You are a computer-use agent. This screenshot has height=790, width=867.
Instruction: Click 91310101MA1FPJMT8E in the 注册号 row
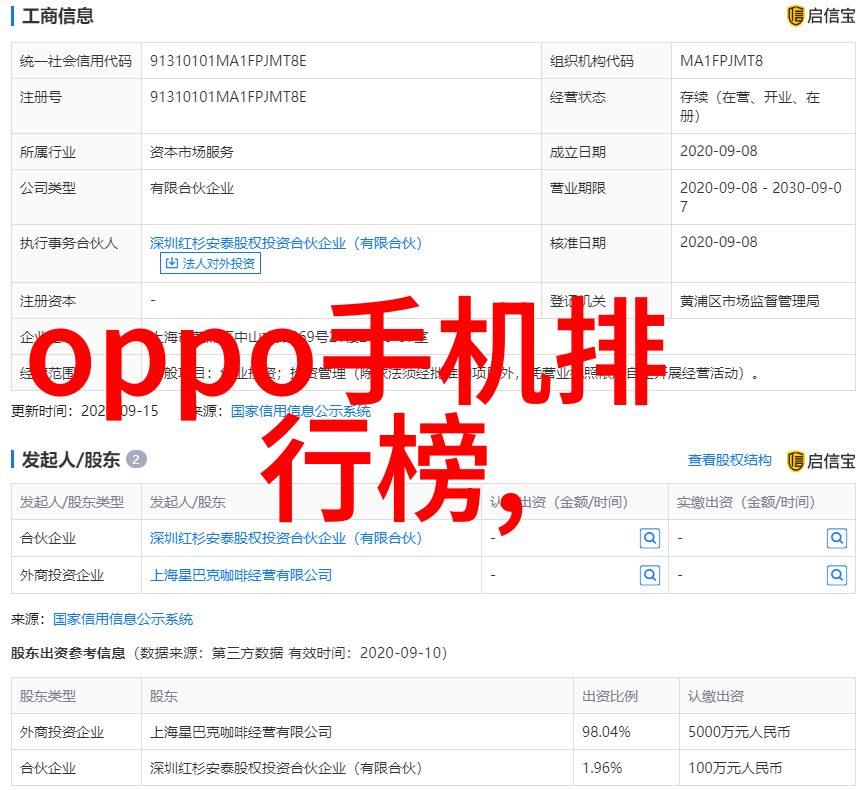(228, 97)
